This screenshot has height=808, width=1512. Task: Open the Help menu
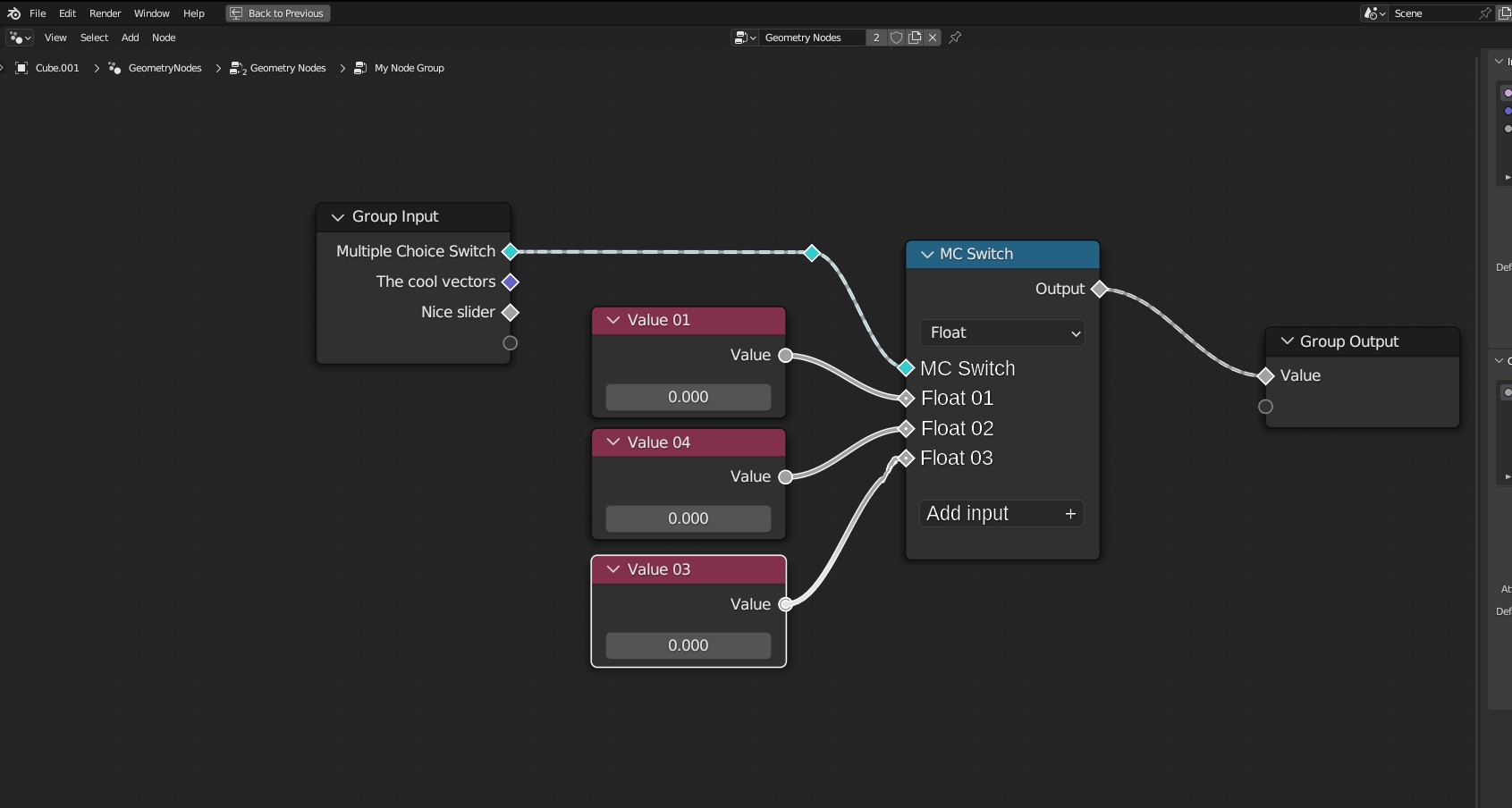tap(194, 13)
